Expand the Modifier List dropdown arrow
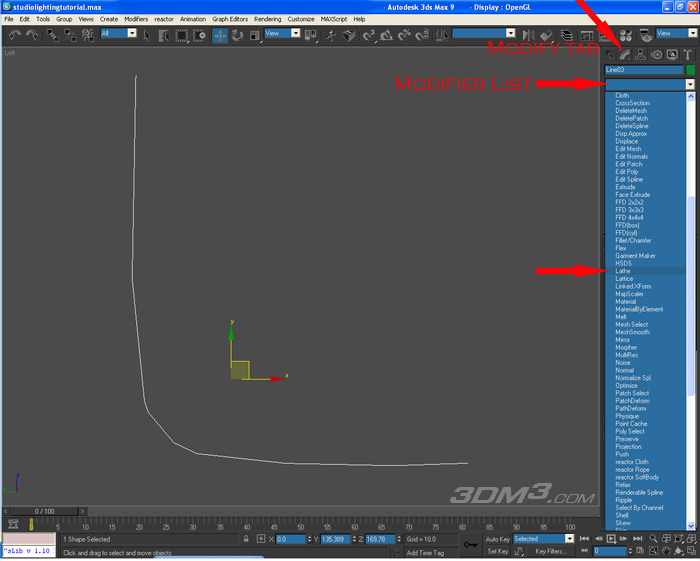The image size is (700, 561). click(x=690, y=85)
